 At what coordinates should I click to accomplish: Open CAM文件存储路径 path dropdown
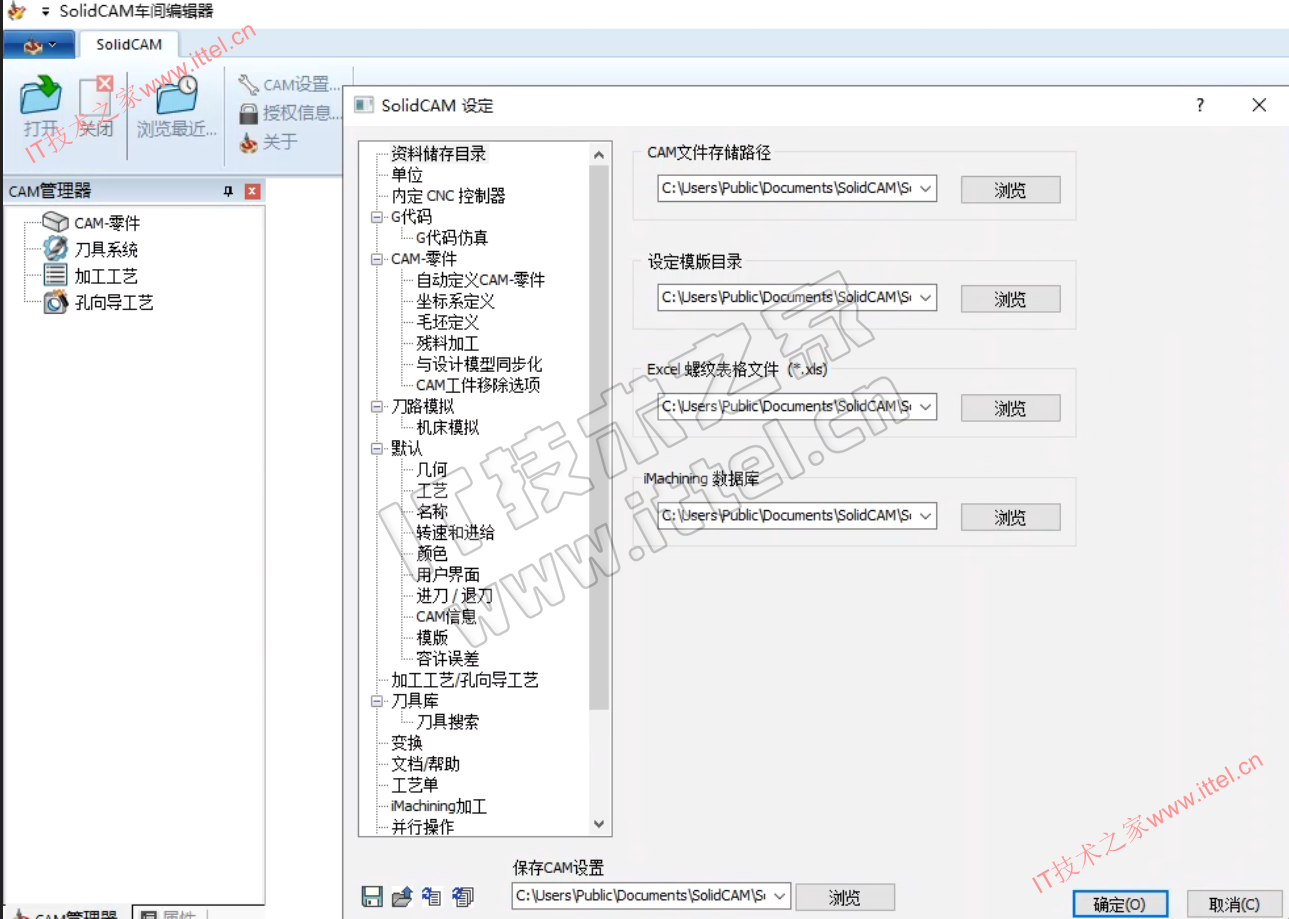coord(925,188)
